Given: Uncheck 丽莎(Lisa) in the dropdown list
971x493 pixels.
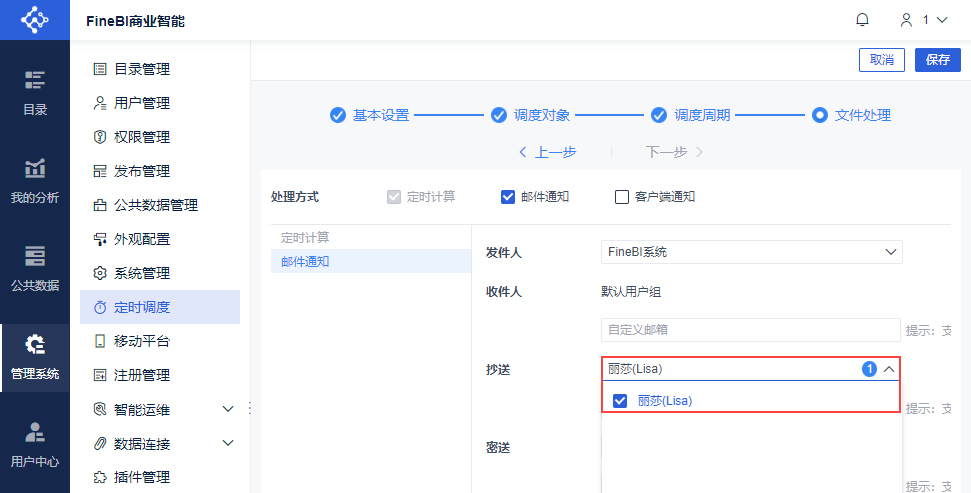Looking at the screenshot, I should tap(620, 401).
